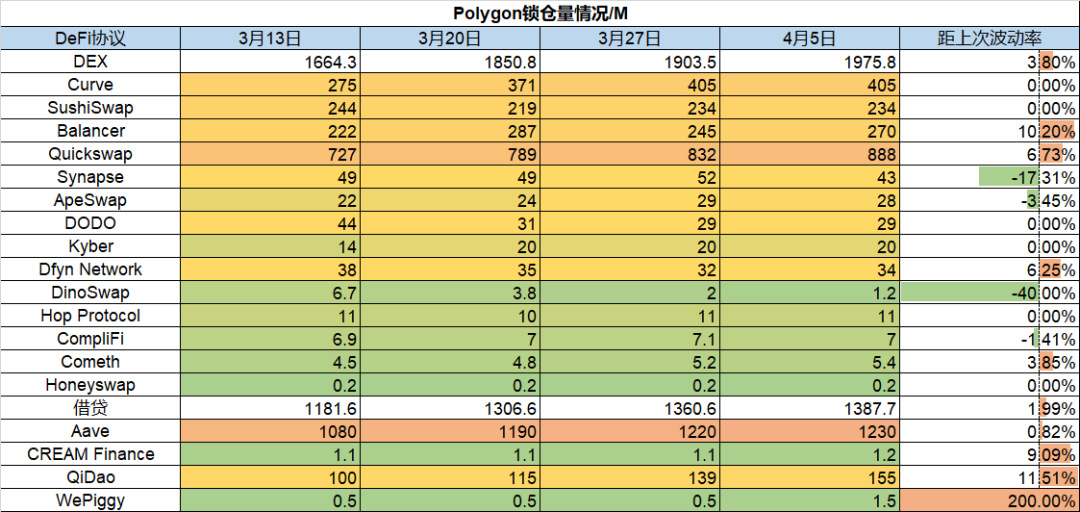The height and width of the screenshot is (512, 1080).
Task: Click WePiggy 4月5日 value 1.5
Action: pyautogui.click(x=809, y=500)
